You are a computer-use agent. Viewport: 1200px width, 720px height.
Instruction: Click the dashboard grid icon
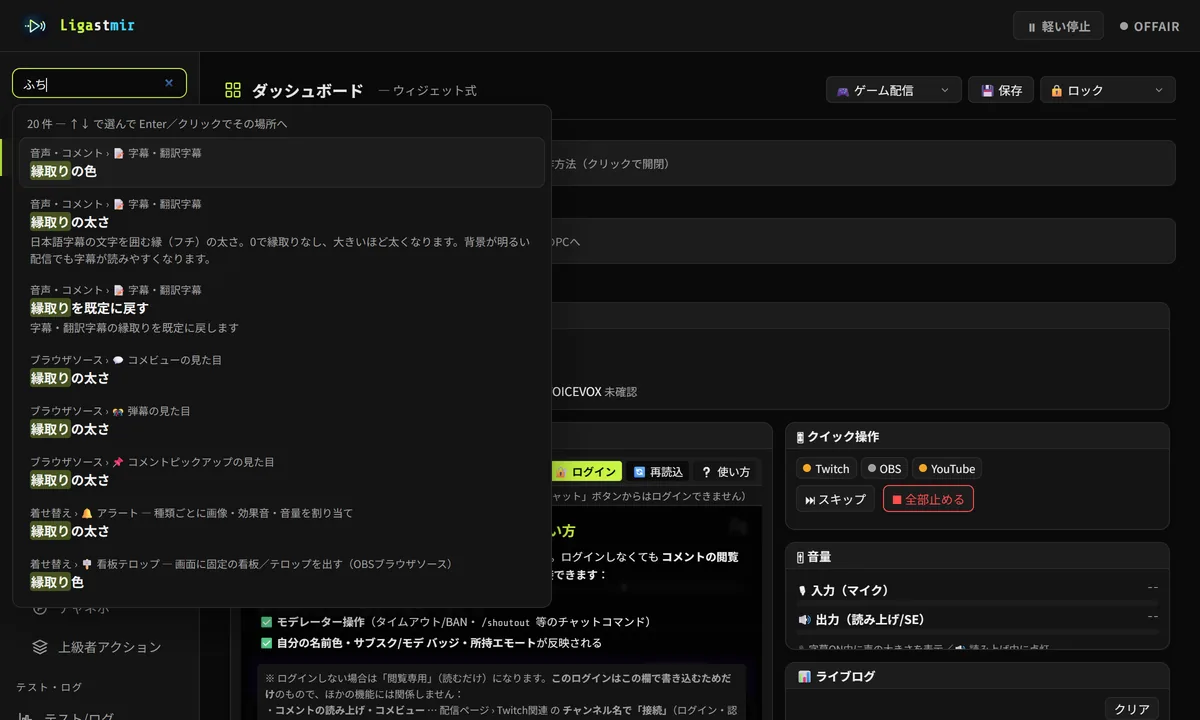pyautogui.click(x=233, y=90)
